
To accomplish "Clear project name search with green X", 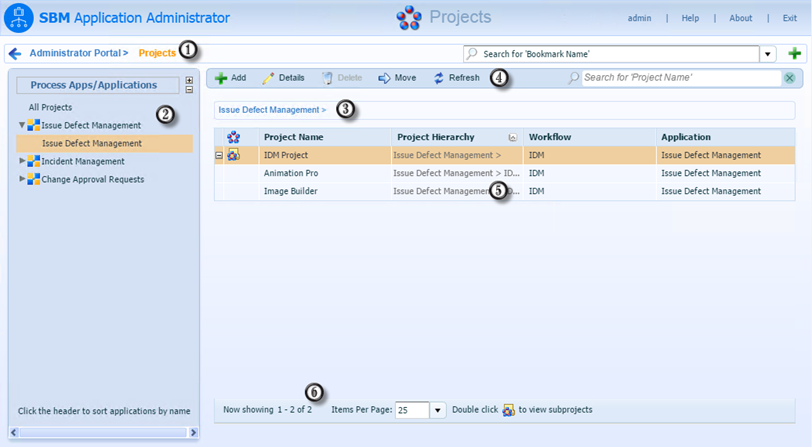I will pyautogui.click(x=789, y=78).
